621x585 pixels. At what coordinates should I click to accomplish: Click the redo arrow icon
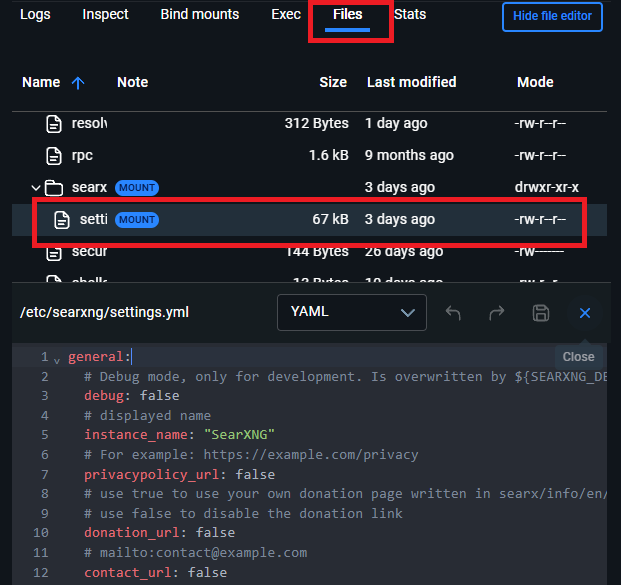(x=497, y=313)
